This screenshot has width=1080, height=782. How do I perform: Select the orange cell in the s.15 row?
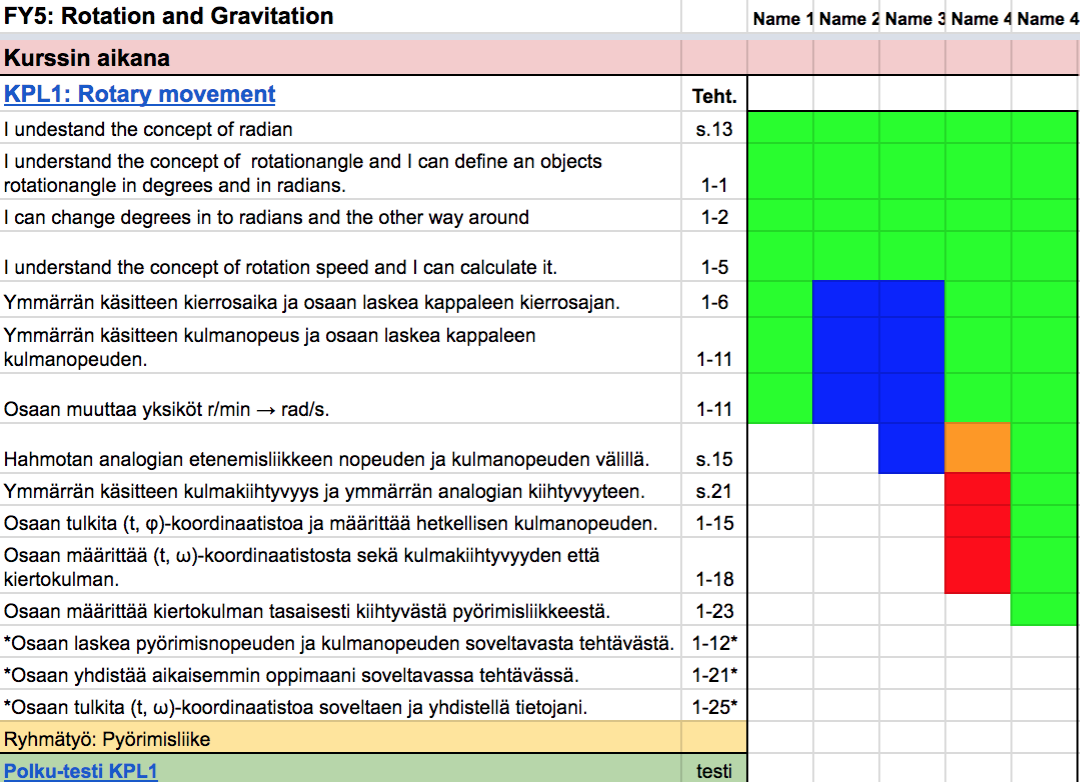tap(978, 449)
